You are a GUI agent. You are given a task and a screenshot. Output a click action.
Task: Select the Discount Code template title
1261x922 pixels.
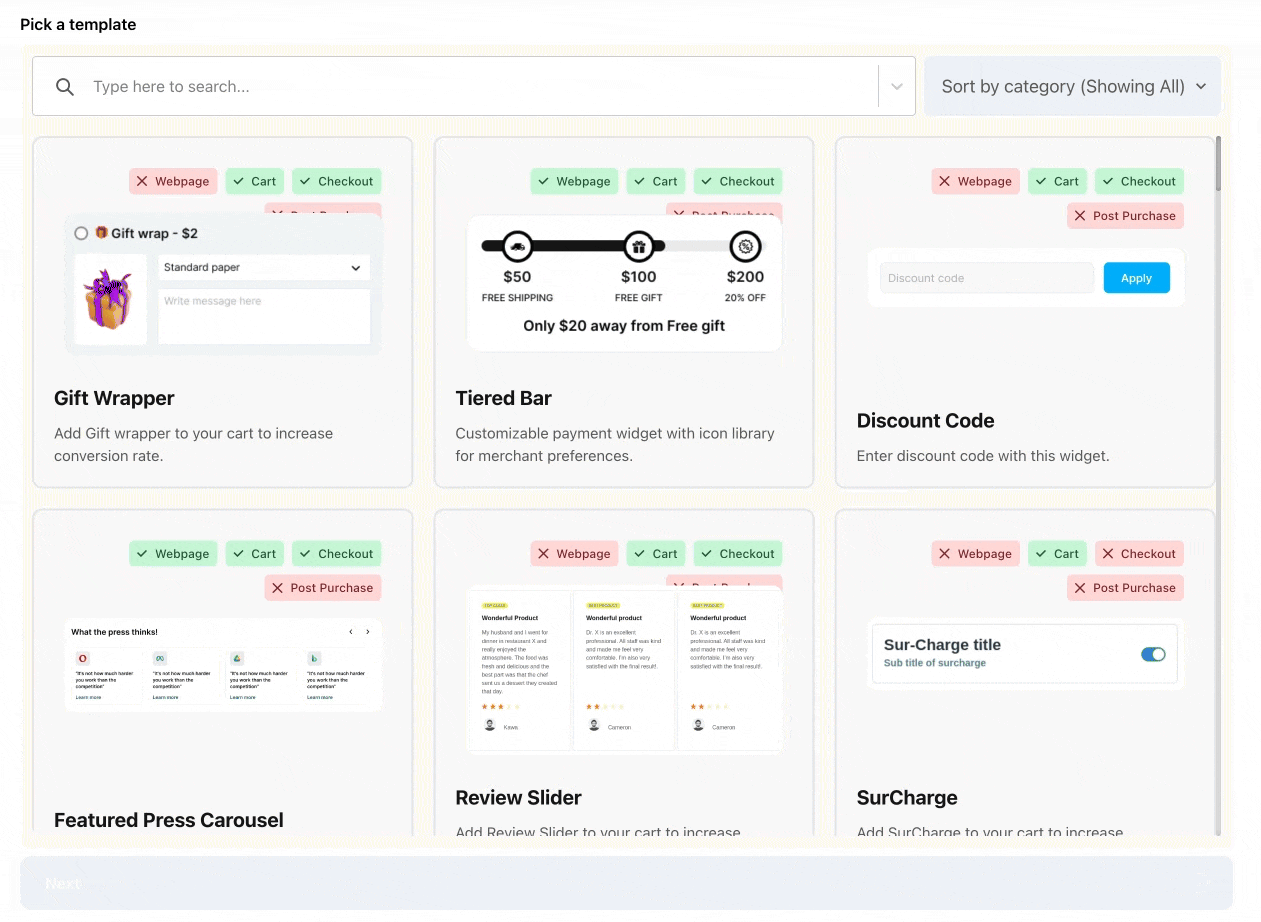coord(925,421)
